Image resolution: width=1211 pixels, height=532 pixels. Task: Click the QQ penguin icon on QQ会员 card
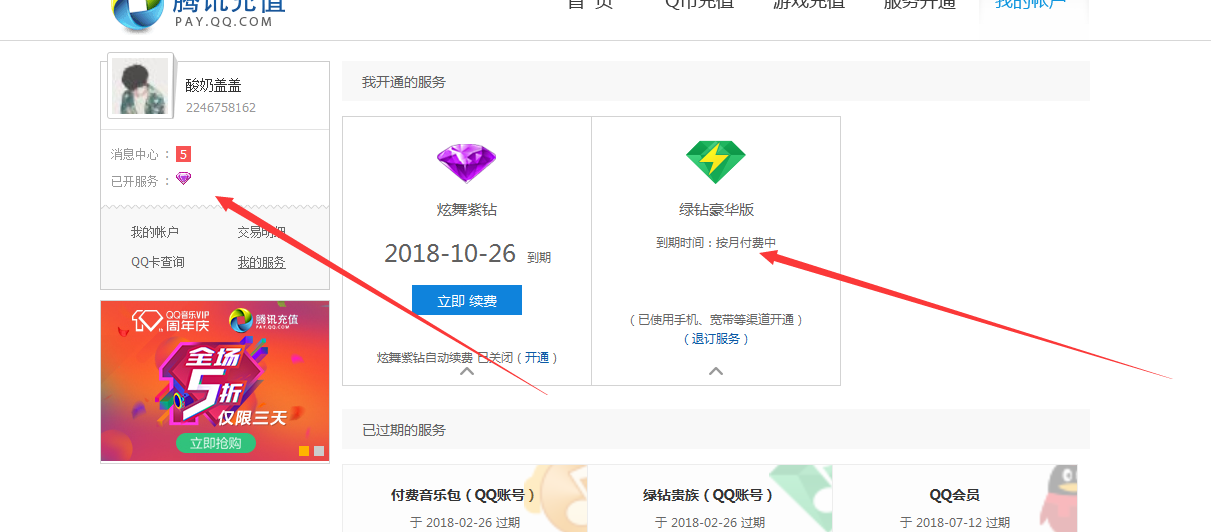(1057, 497)
